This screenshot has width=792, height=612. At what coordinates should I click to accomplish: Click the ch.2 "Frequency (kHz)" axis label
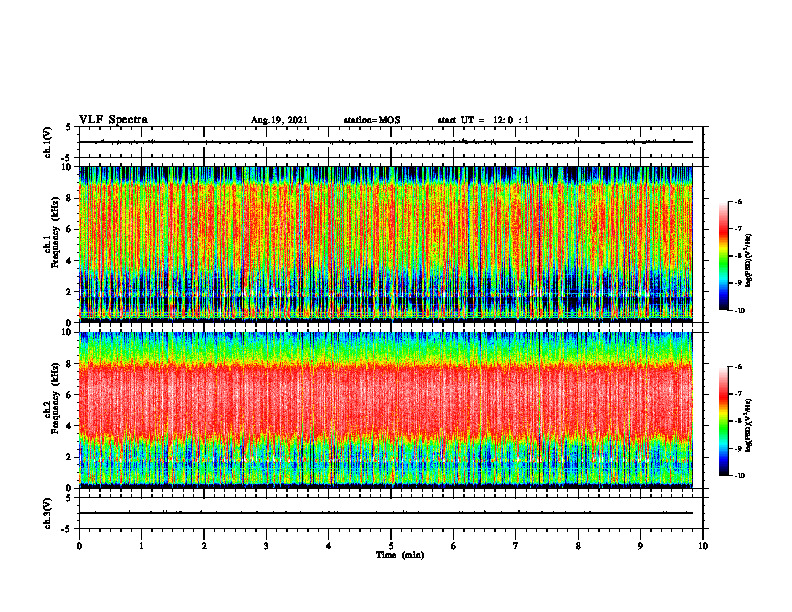pos(55,398)
